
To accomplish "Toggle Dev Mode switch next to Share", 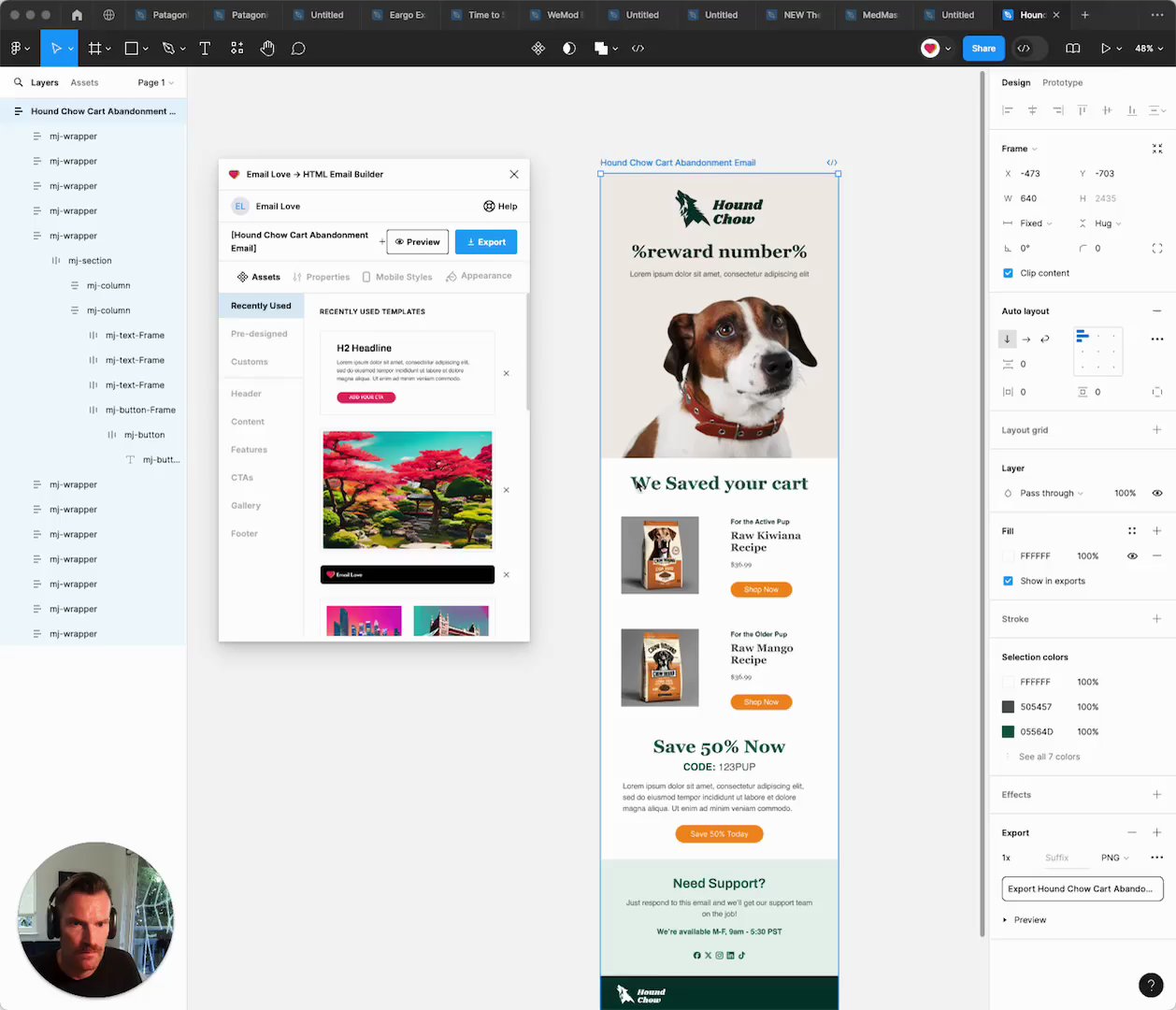I will pyautogui.click(x=1029, y=48).
